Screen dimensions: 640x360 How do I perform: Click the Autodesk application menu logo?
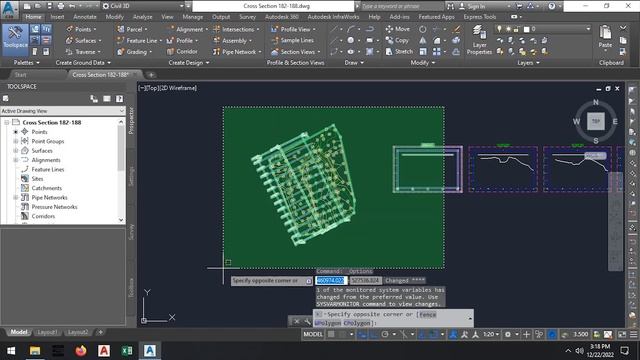click(x=9, y=9)
